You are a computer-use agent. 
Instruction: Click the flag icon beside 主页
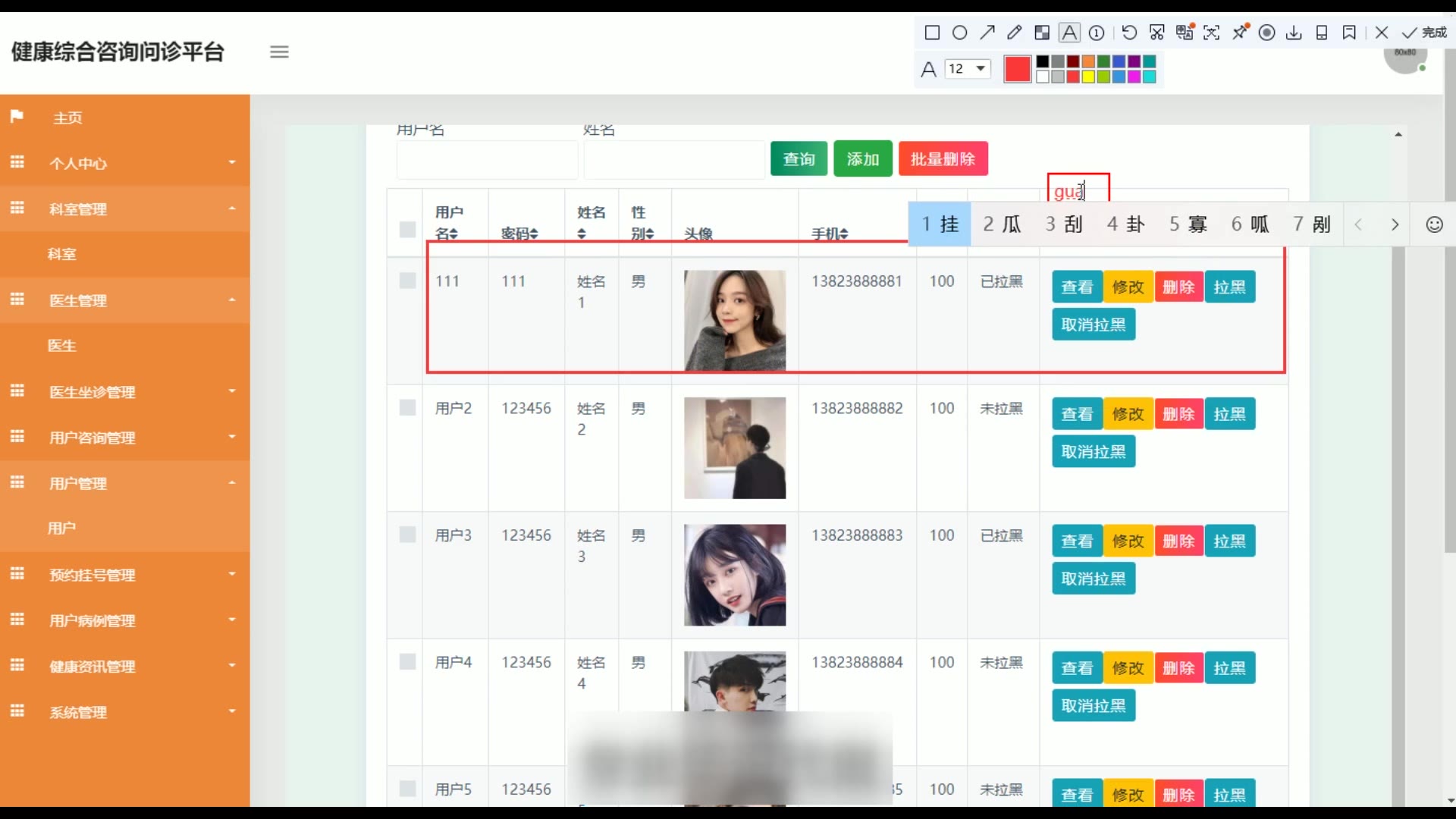[x=17, y=116]
